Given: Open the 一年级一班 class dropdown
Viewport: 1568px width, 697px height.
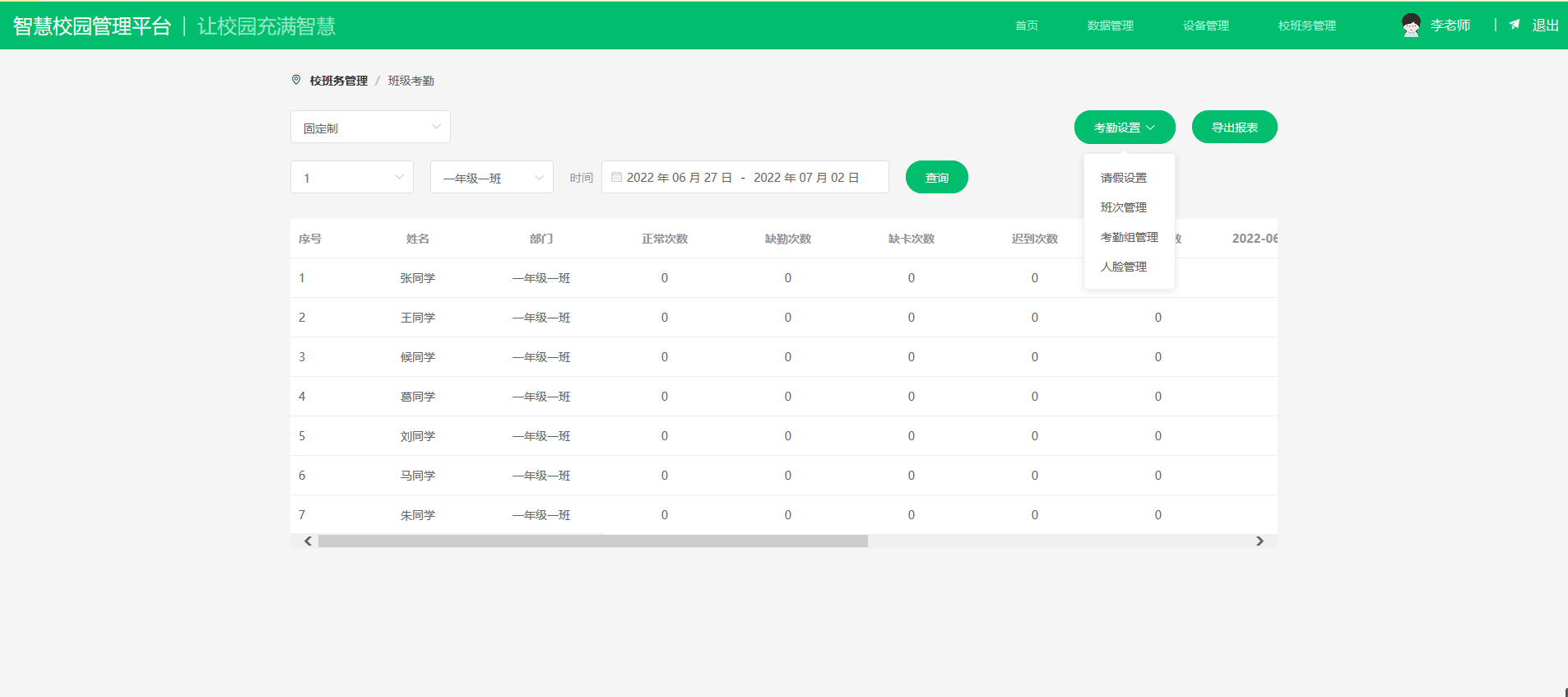Looking at the screenshot, I should (x=492, y=178).
